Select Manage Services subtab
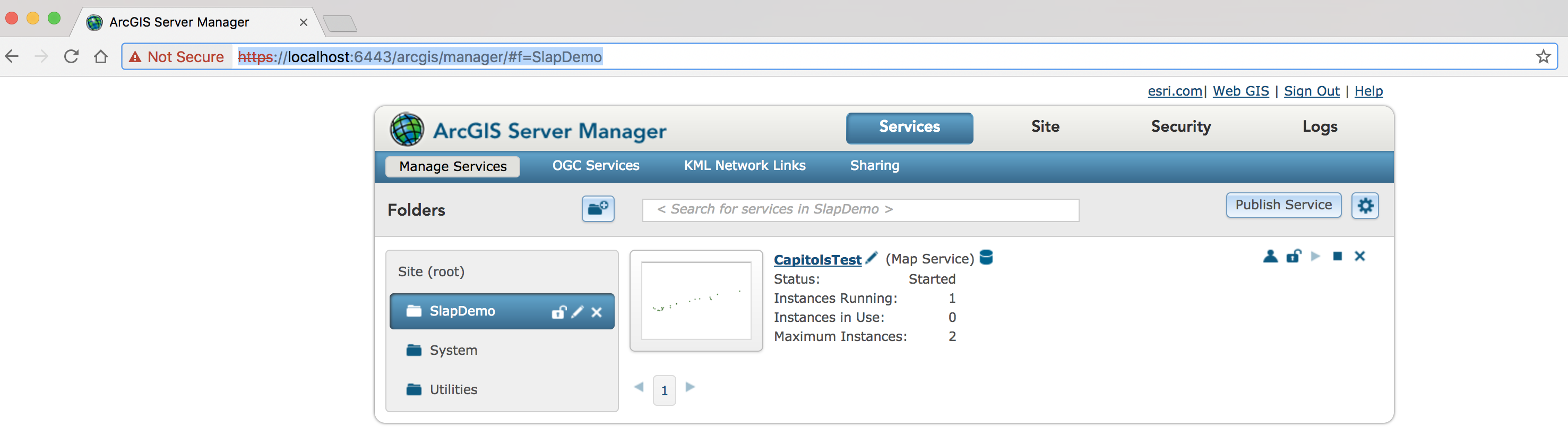 click(453, 166)
